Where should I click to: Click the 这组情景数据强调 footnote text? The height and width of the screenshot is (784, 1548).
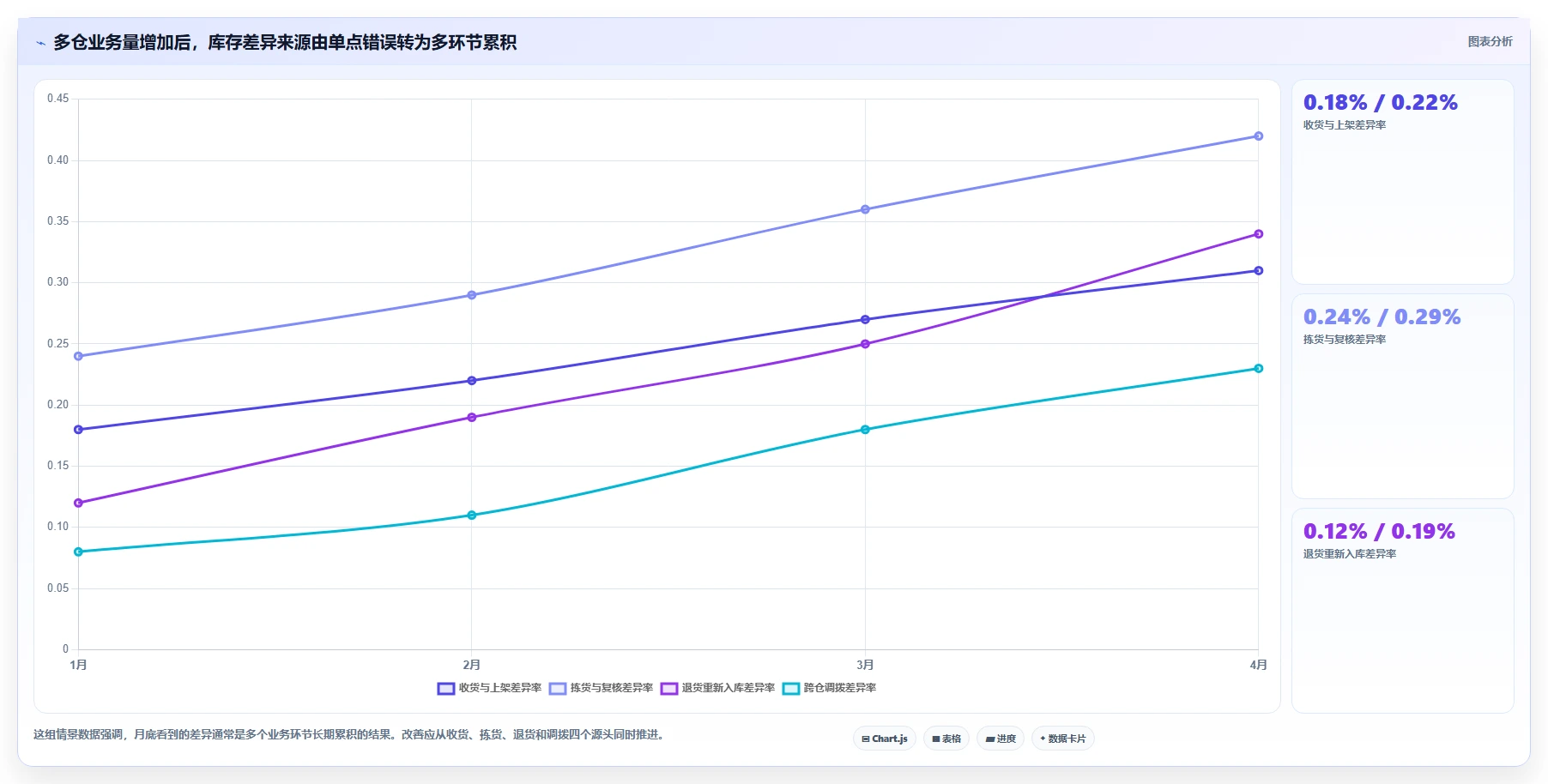click(x=350, y=735)
